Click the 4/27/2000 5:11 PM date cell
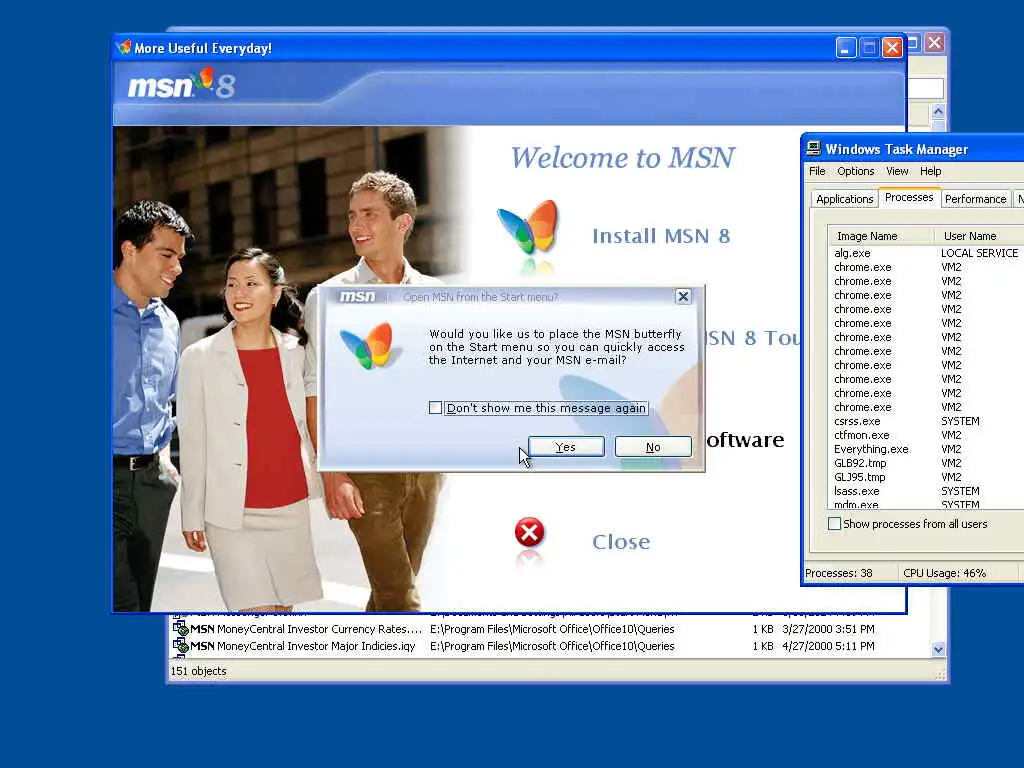Viewport: 1024px width, 768px height. 828,646
